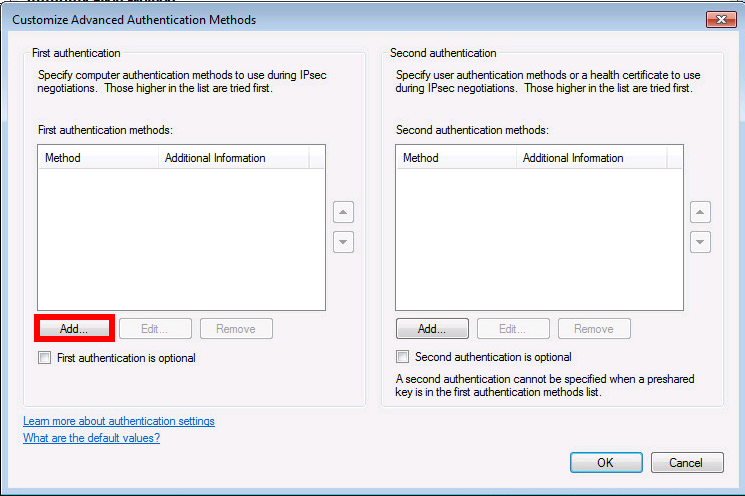Sort first list by Method column header
The width and height of the screenshot is (745, 496).
click(98, 158)
